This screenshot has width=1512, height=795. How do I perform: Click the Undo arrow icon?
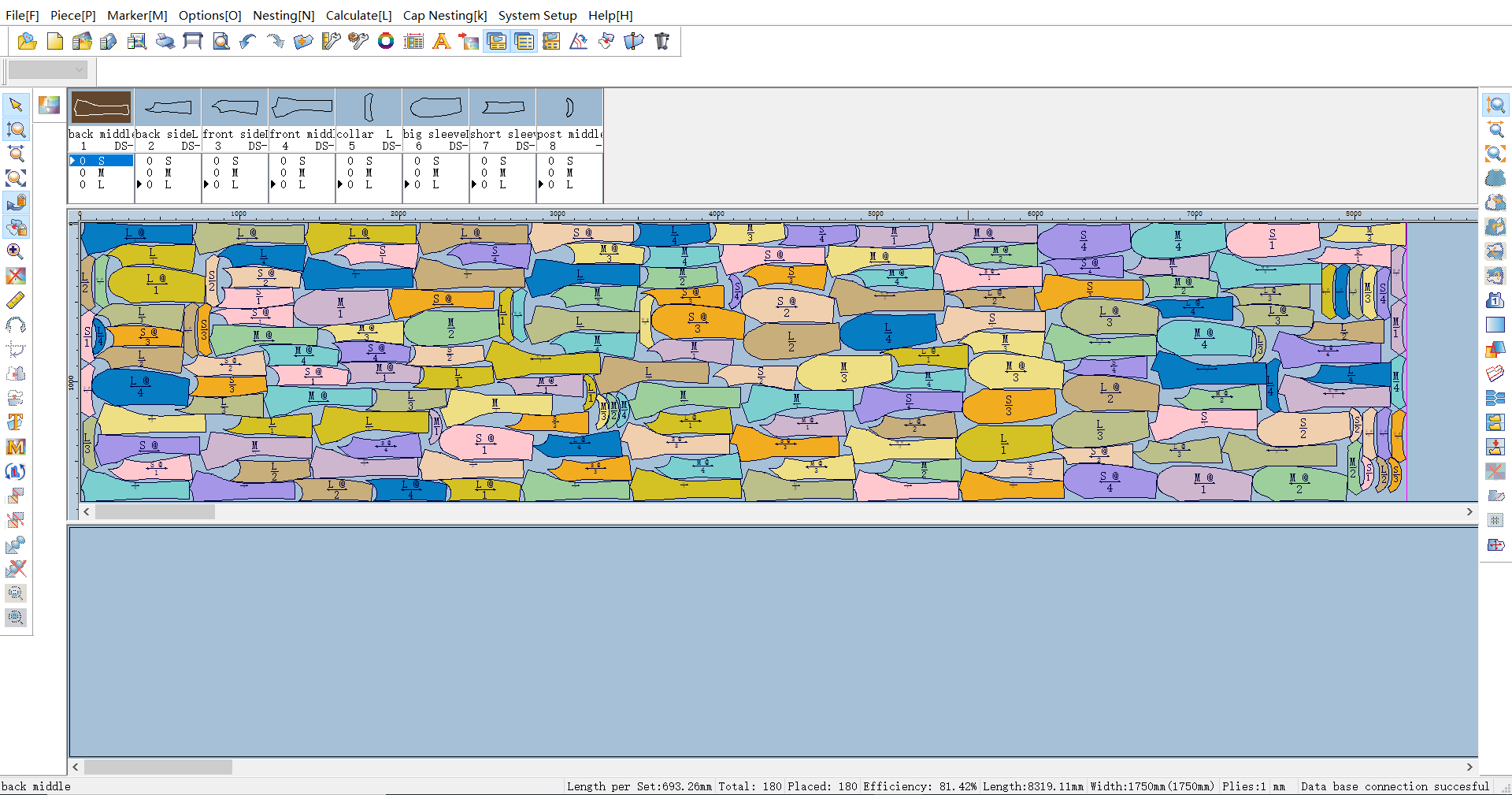pyautogui.click(x=248, y=42)
